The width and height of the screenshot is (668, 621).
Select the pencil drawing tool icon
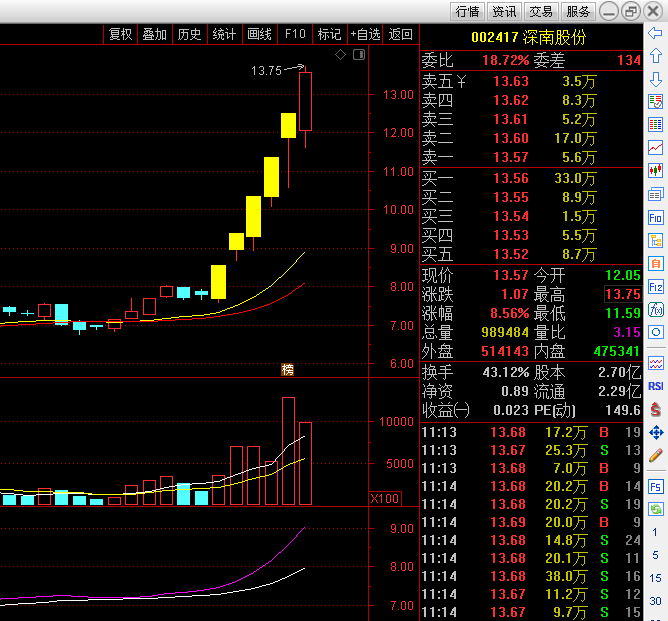point(655,455)
